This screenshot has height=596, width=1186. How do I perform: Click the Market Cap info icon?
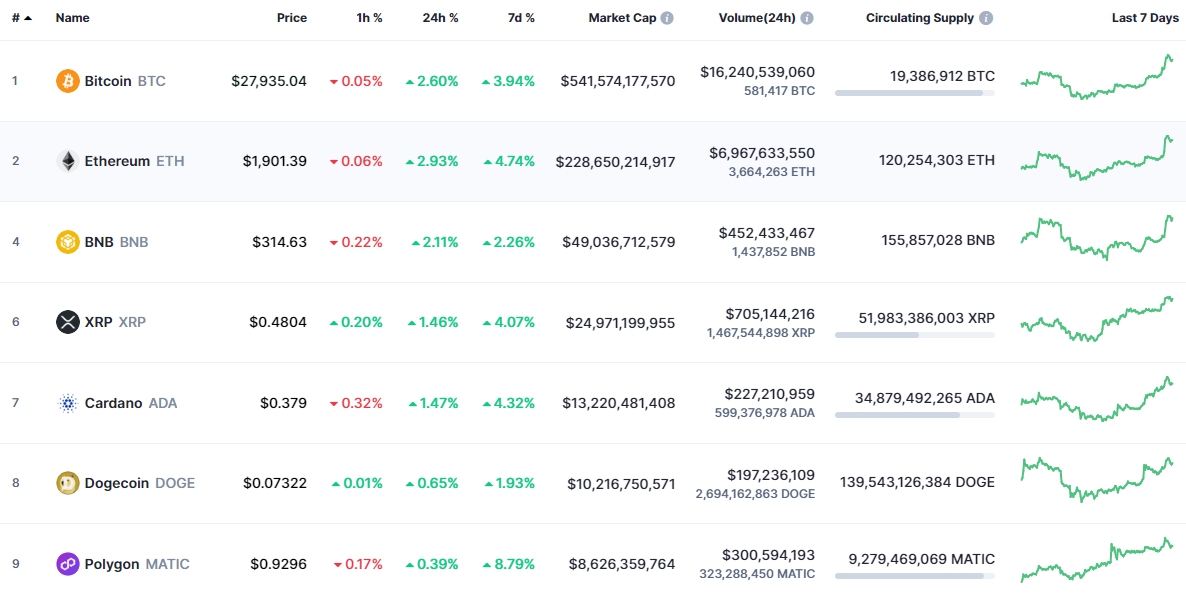[666, 18]
